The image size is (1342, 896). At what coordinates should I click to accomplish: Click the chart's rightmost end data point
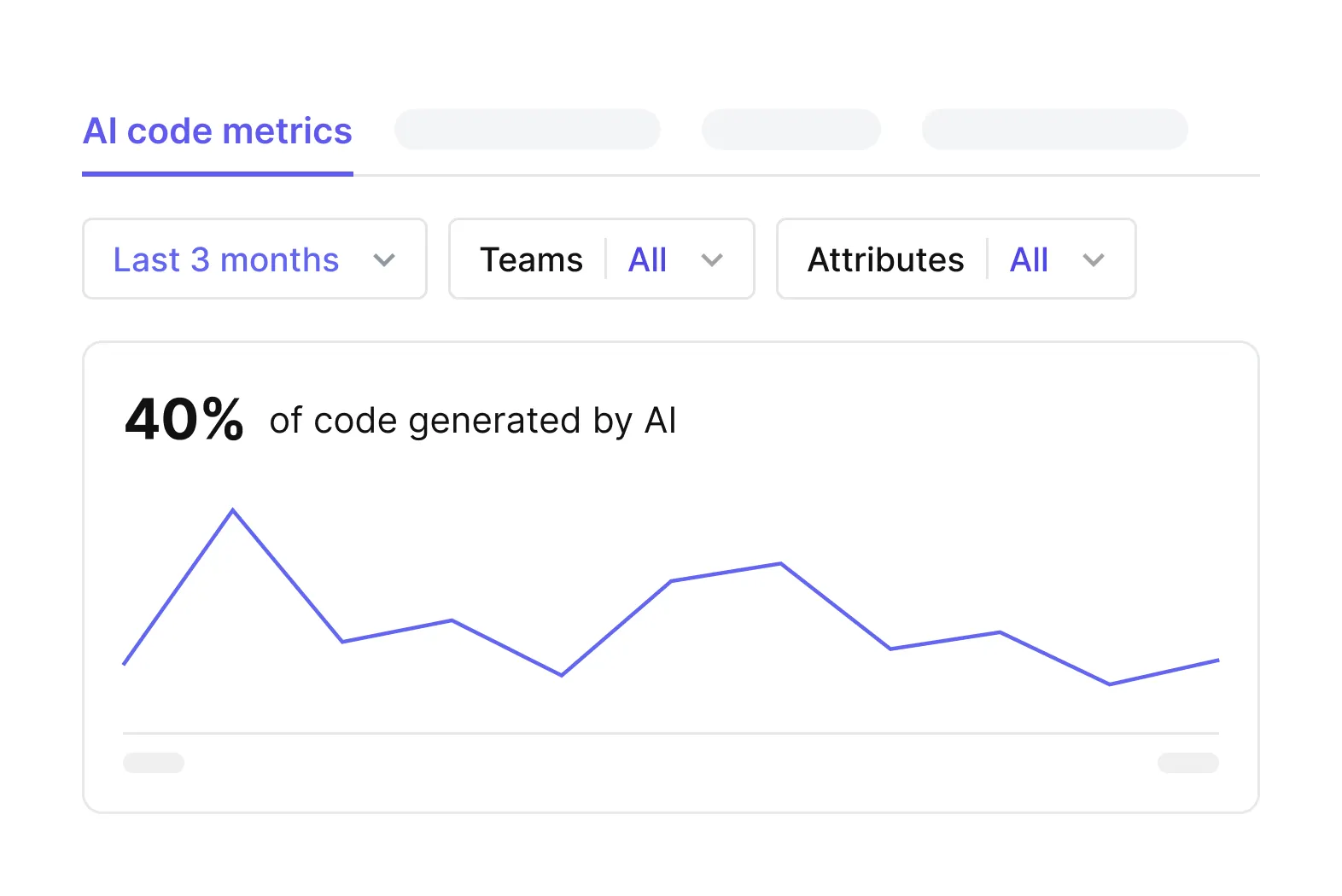[x=1217, y=660]
